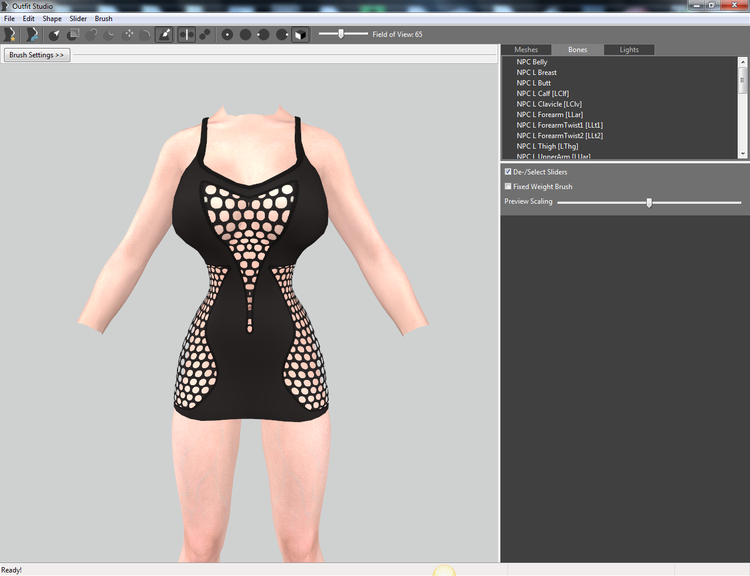Uncheck De-/Select Sliders checkbox
Viewport: 750px width, 576px height.
click(x=508, y=171)
